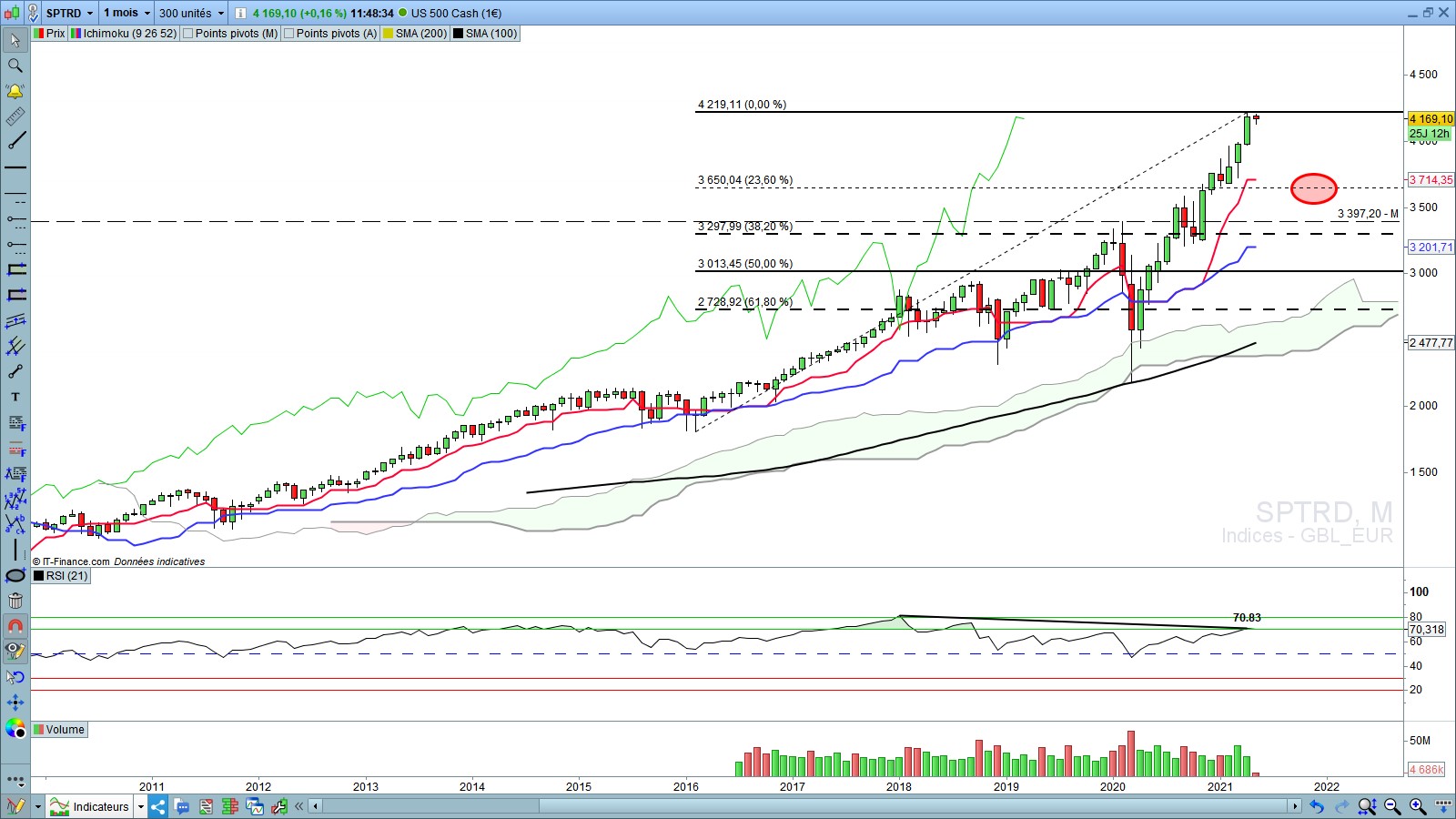Click the instrument info icon
This screenshot has width=1456, height=819.
[x=240, y=13]
